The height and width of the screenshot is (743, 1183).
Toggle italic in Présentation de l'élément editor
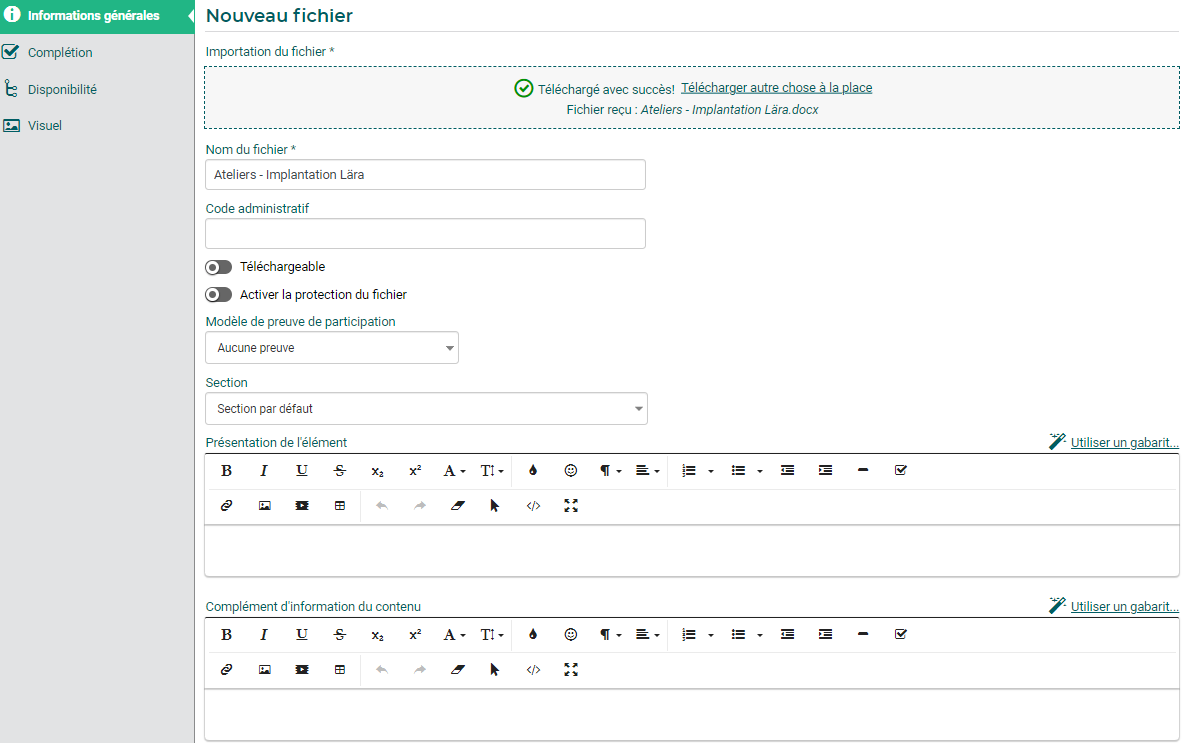pos(264,471)
